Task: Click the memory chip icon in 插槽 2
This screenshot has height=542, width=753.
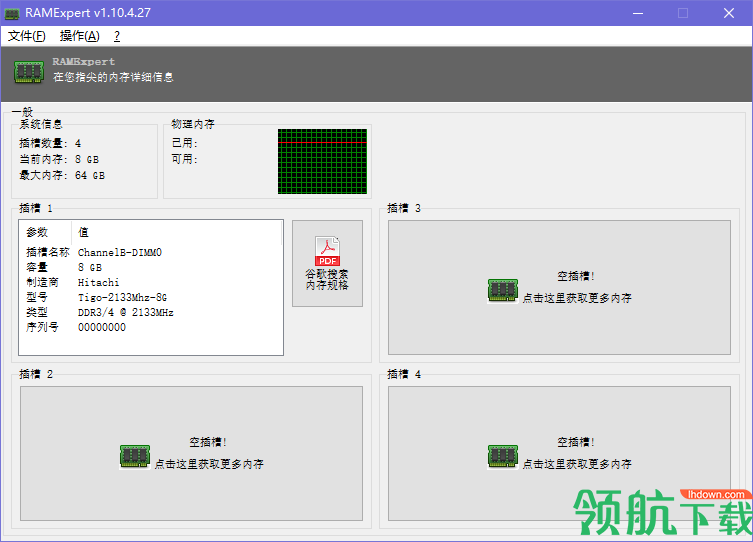Action: [x=135, y=457]
